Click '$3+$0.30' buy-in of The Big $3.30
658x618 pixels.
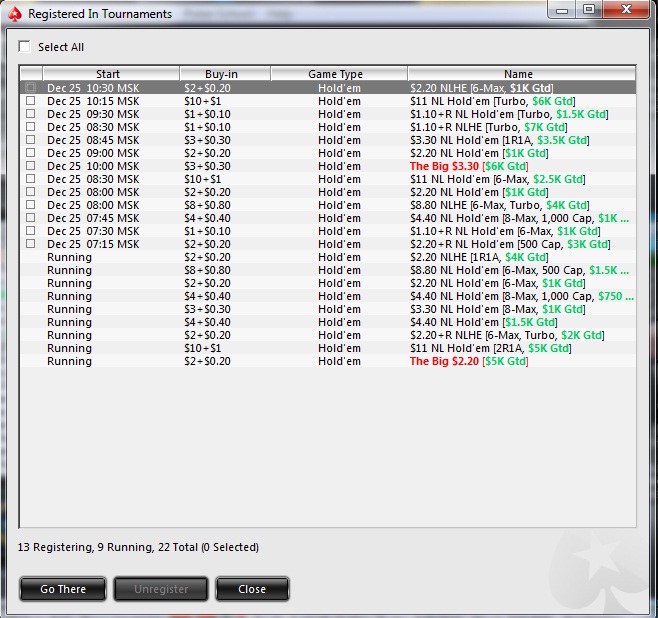coord(207,166)
